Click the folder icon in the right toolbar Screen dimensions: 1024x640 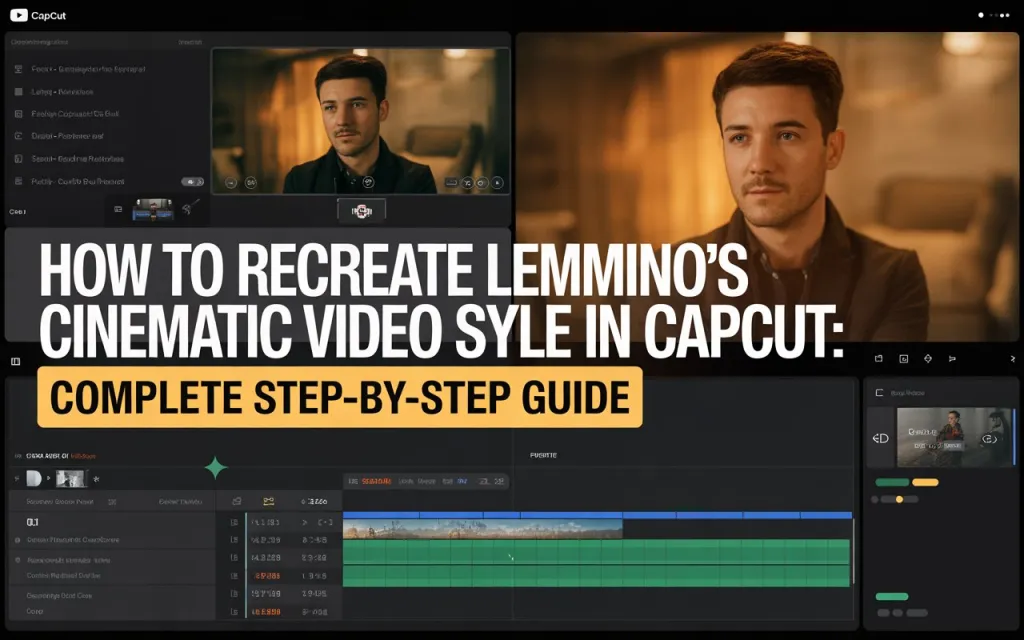pyautogui.click(x=879, y=359)
